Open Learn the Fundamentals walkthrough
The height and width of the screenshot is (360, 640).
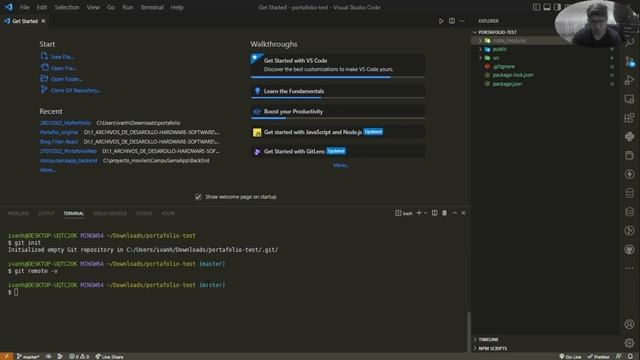[338, 91]
